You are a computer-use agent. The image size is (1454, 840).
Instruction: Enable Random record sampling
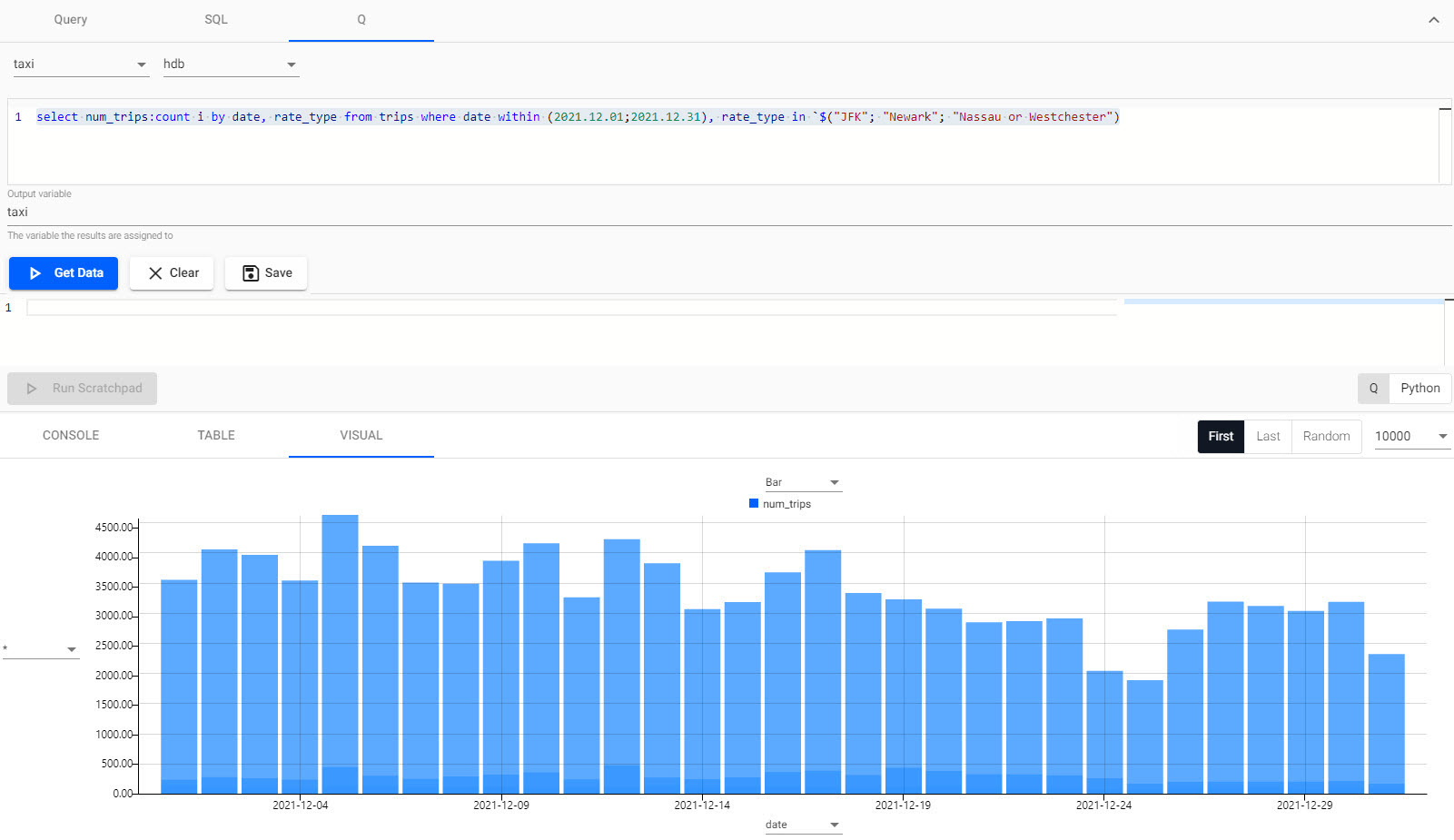tap(1326, 436)
